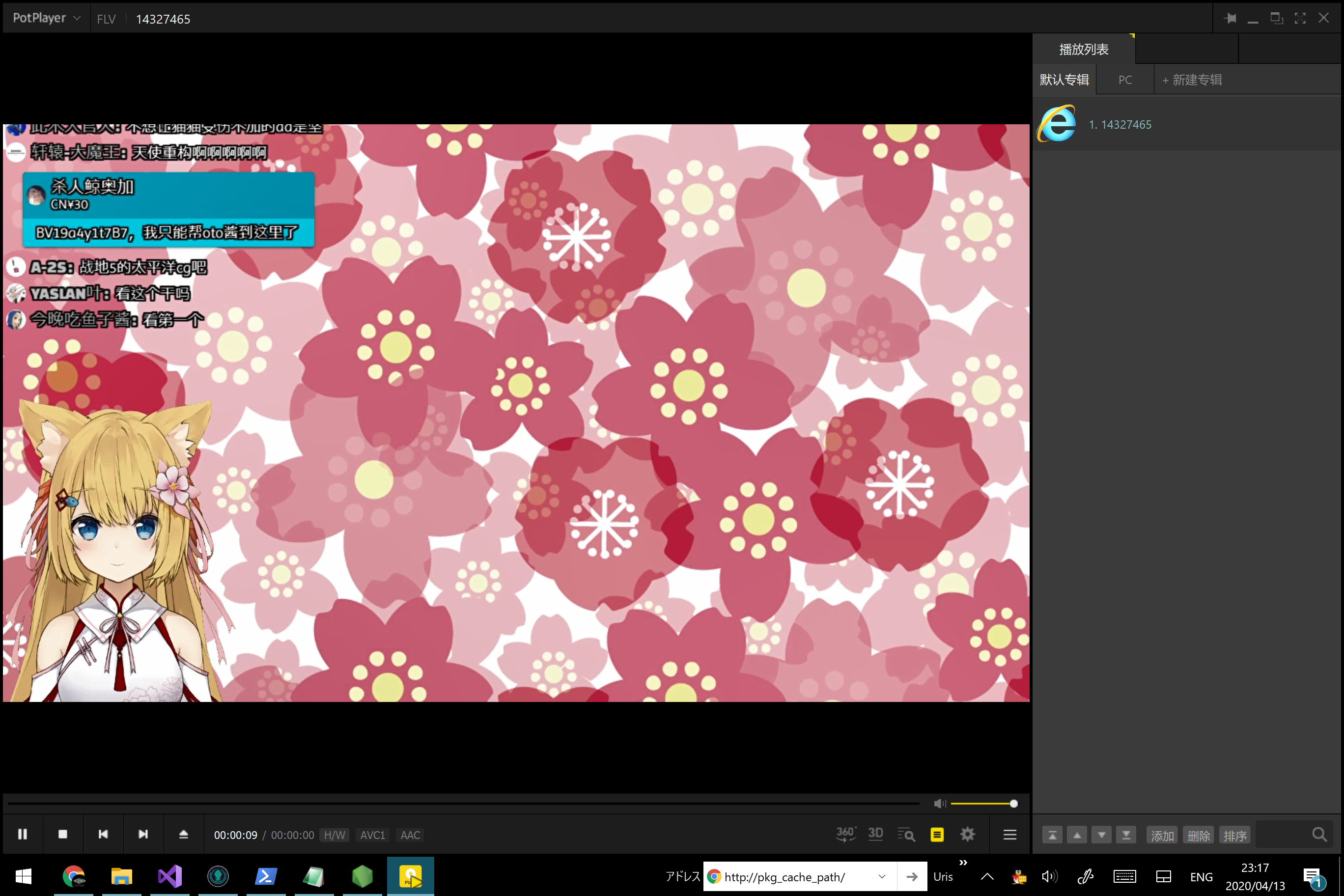
Task: Open Visual Studio from the taskbar
Action: pos(169,875)
